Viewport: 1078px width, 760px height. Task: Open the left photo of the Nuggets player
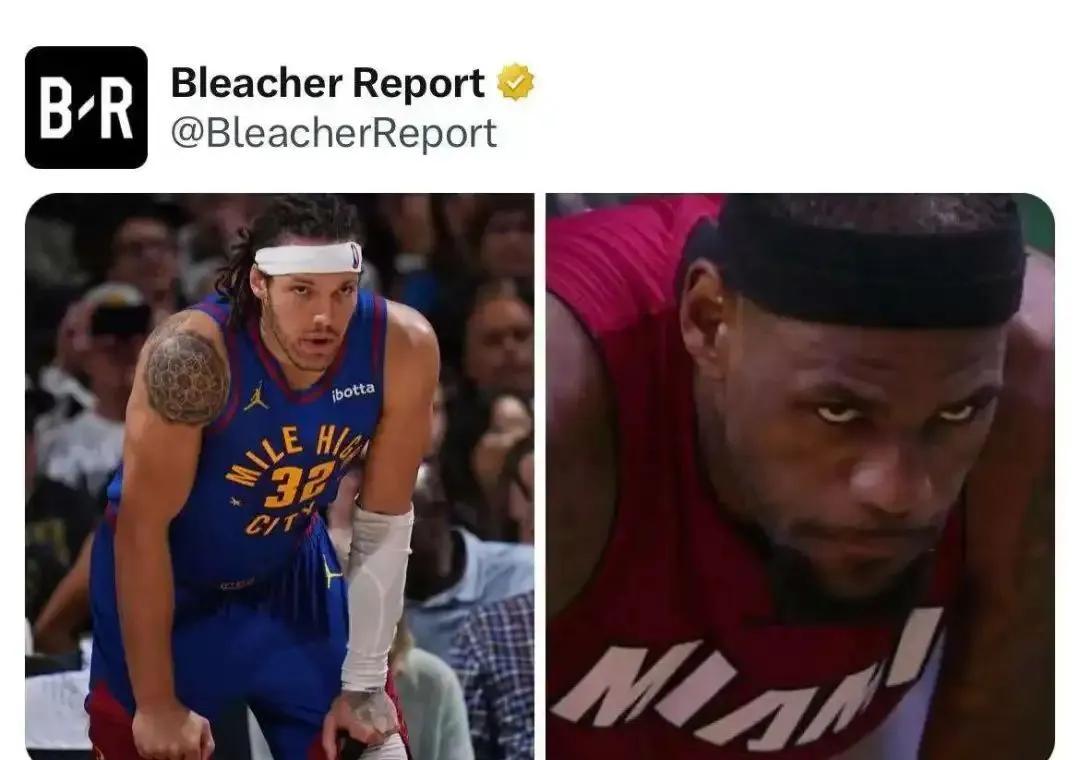point(279,476)
